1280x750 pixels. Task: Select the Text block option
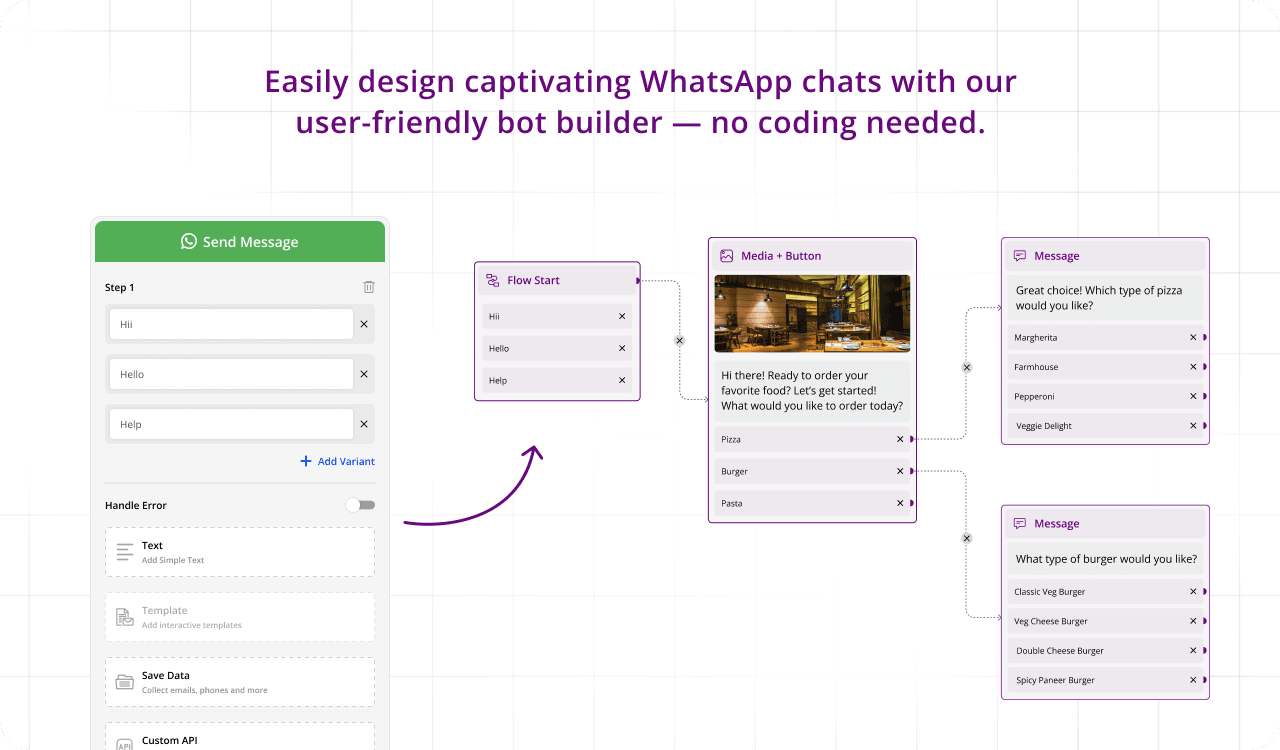[x=240, y=552]
